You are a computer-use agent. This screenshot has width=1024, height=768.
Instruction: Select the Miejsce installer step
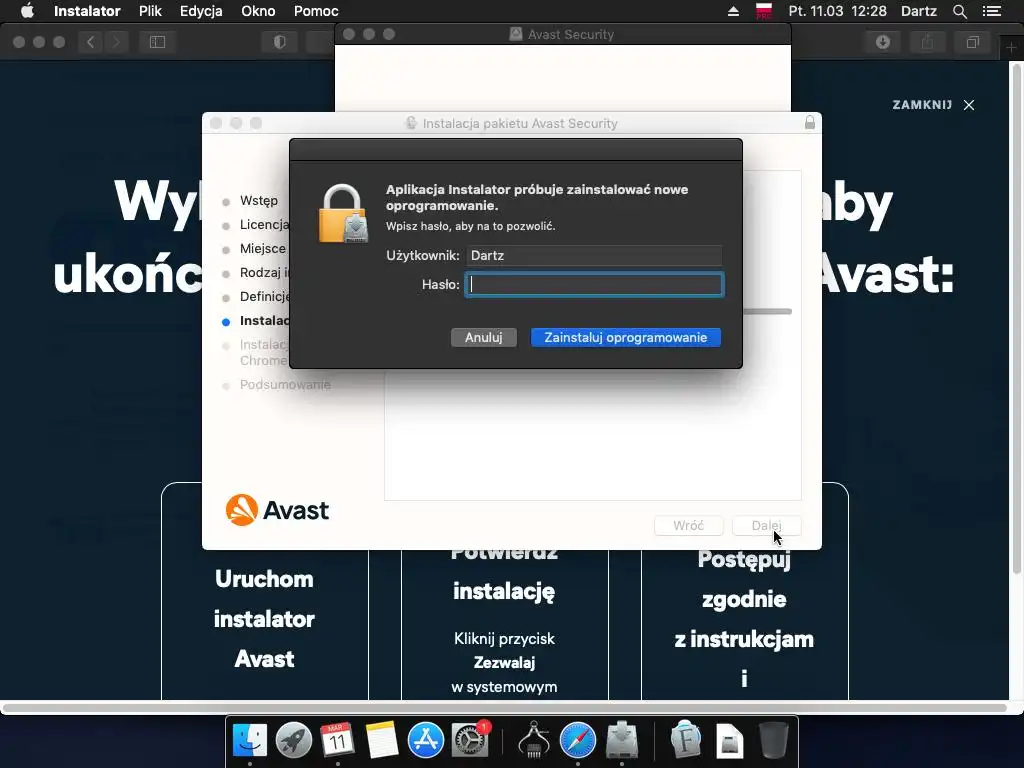pos(263,249)
